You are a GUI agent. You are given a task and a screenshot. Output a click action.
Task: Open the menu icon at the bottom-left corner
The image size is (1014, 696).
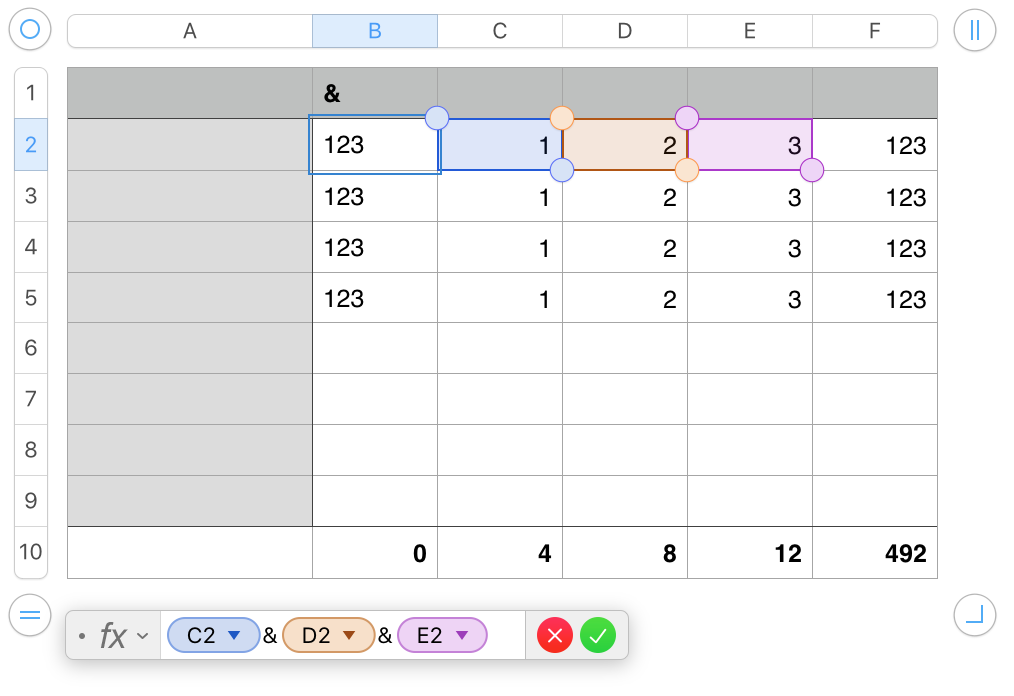30,615
